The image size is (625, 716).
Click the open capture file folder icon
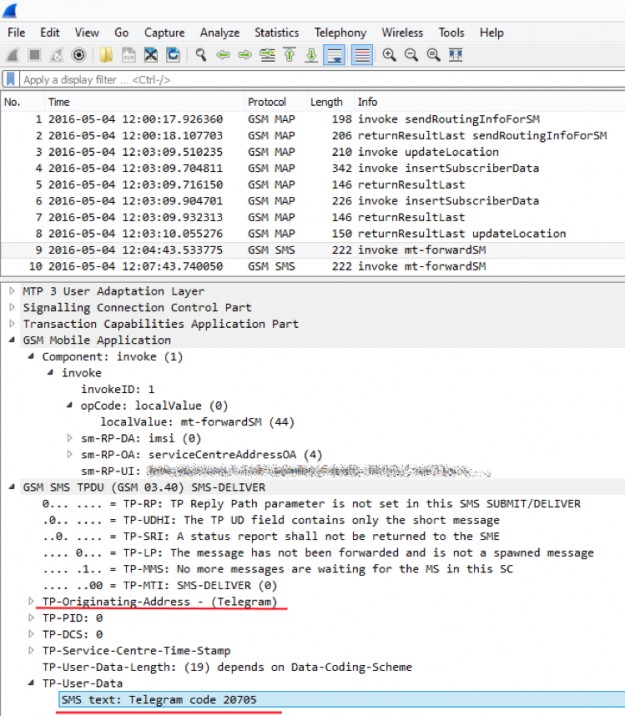(x=106, y=55)
